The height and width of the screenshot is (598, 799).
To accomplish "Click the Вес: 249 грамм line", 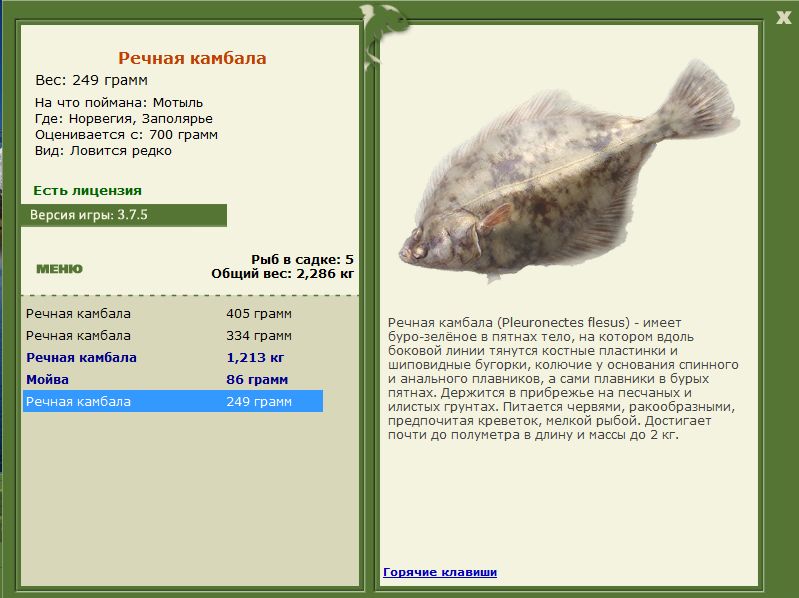I will coord(91,80).
